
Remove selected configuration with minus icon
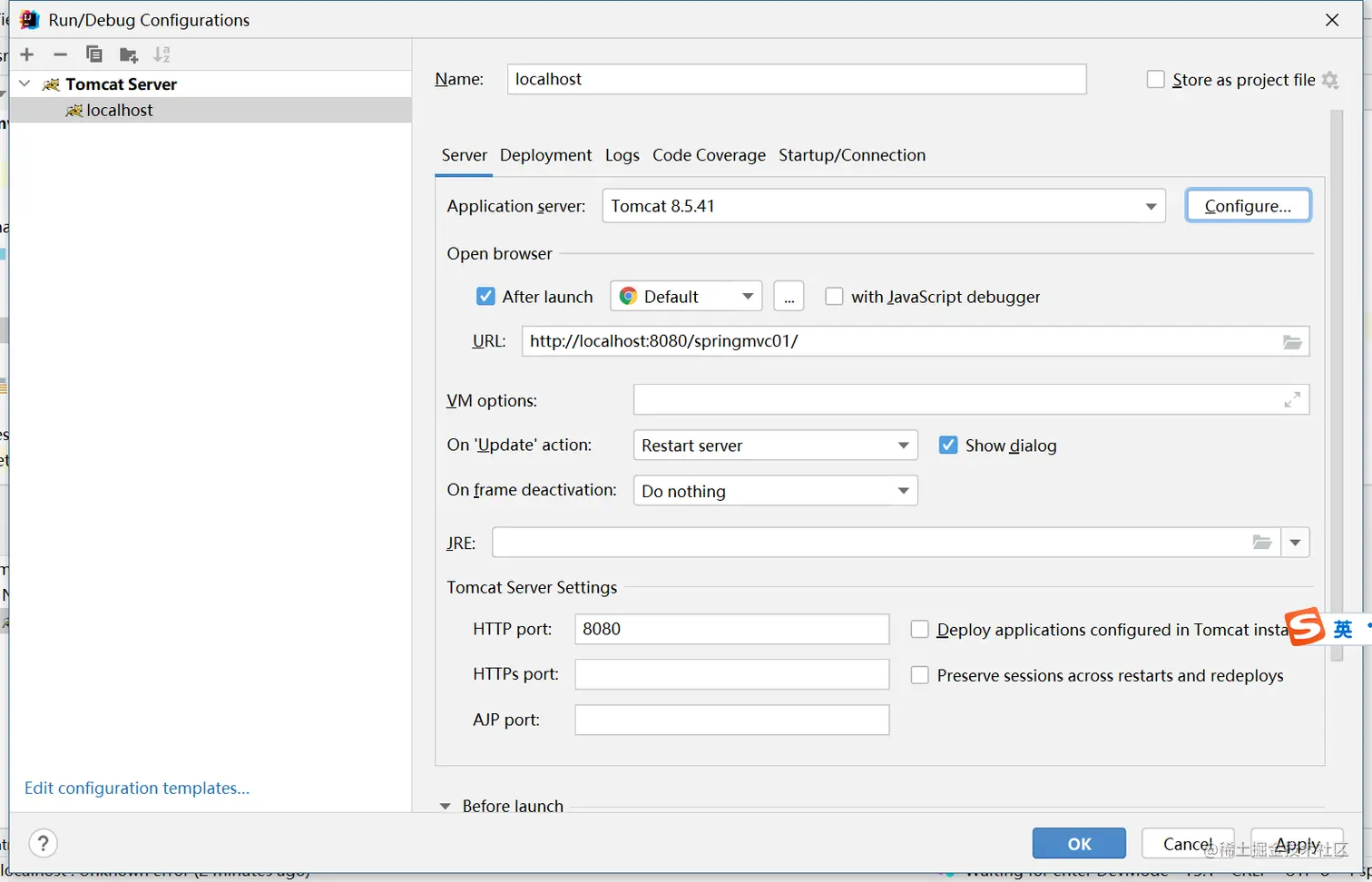[x=60, y=54]
